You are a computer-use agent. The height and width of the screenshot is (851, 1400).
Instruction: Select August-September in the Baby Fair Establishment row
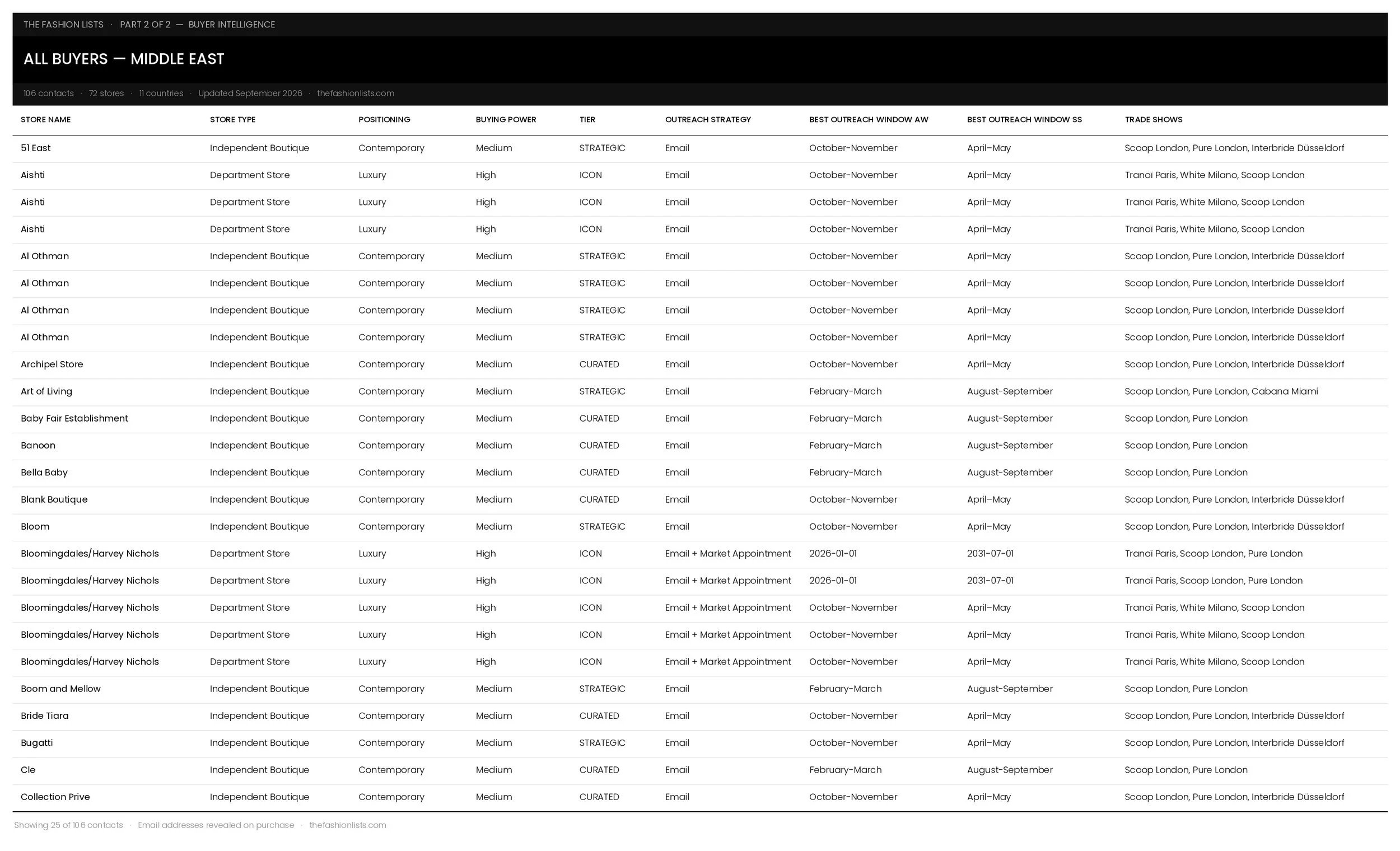point(1010,418)
